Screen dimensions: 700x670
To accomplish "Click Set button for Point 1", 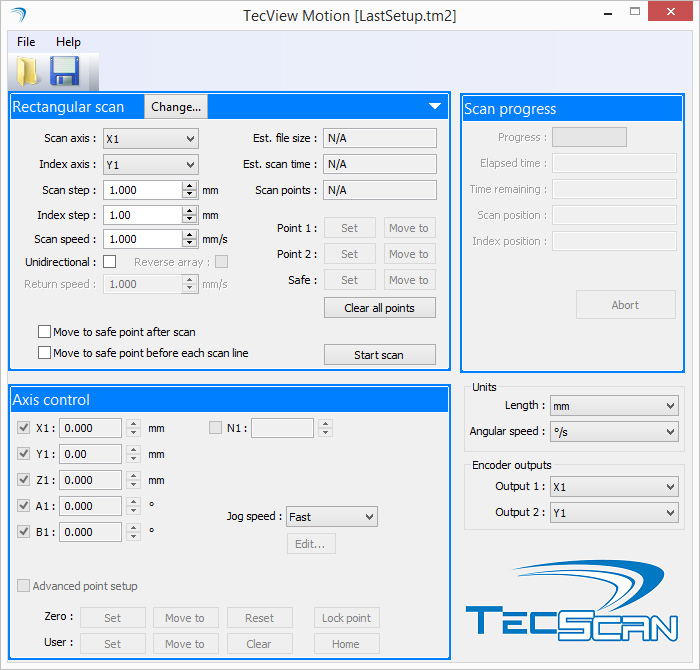I will (x=350, y=228).
